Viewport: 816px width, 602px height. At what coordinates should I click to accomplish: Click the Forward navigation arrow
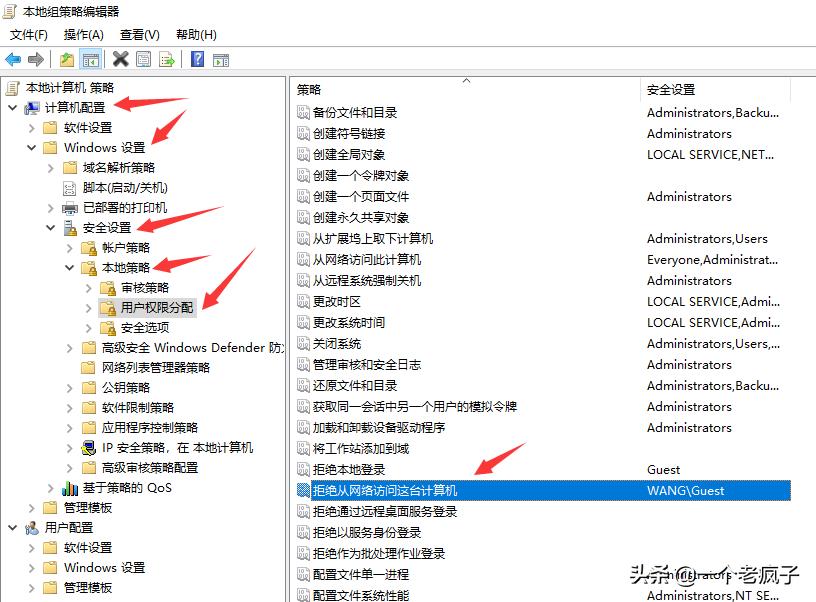tap(34, 58)
